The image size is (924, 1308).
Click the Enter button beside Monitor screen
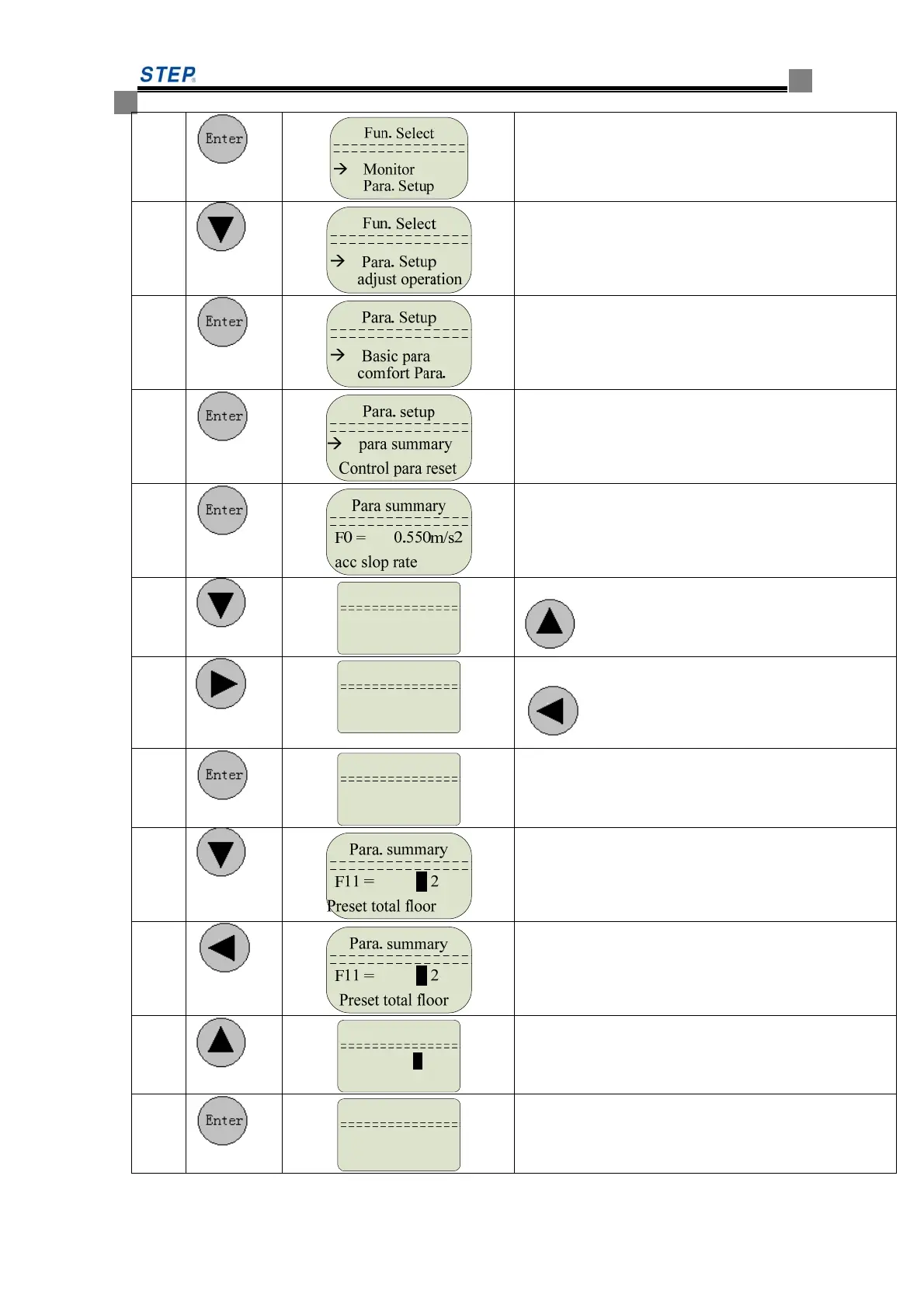tap(222, 139)
